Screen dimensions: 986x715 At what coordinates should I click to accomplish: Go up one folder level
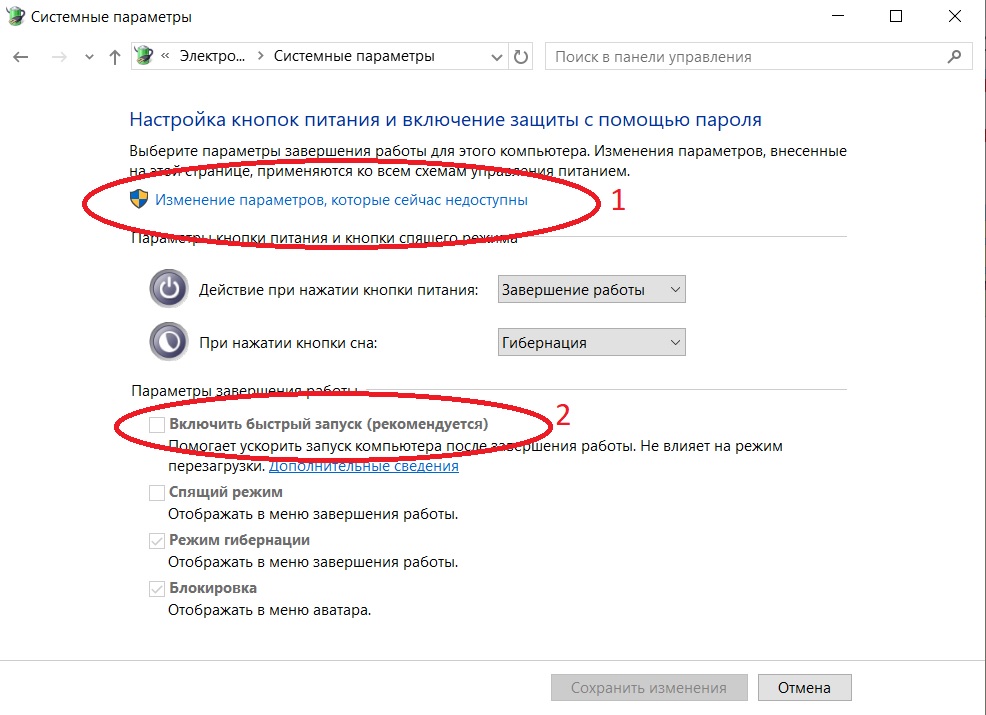tap(114, 57)
